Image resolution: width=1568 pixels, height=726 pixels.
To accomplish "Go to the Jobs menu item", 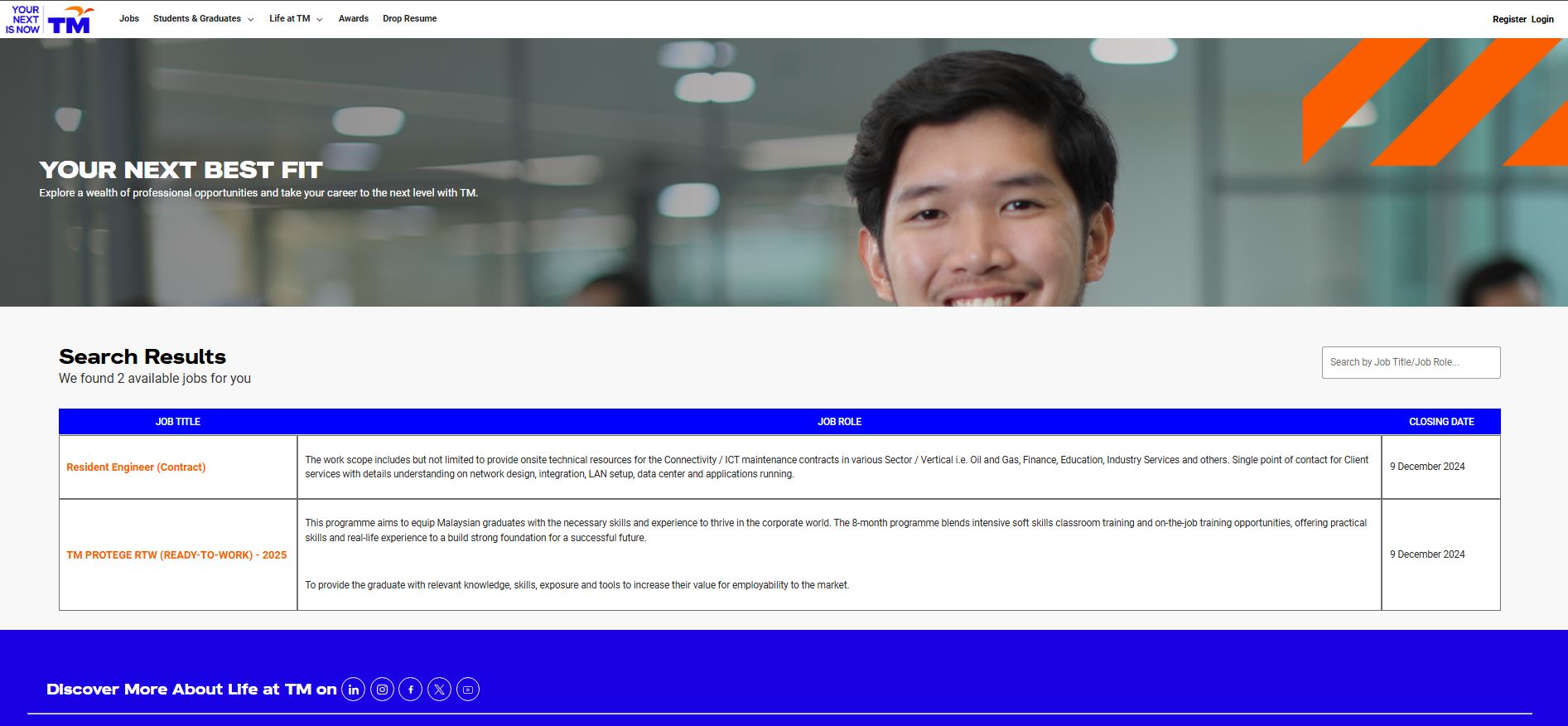I will pyautogui.click(x=129, y=18).
